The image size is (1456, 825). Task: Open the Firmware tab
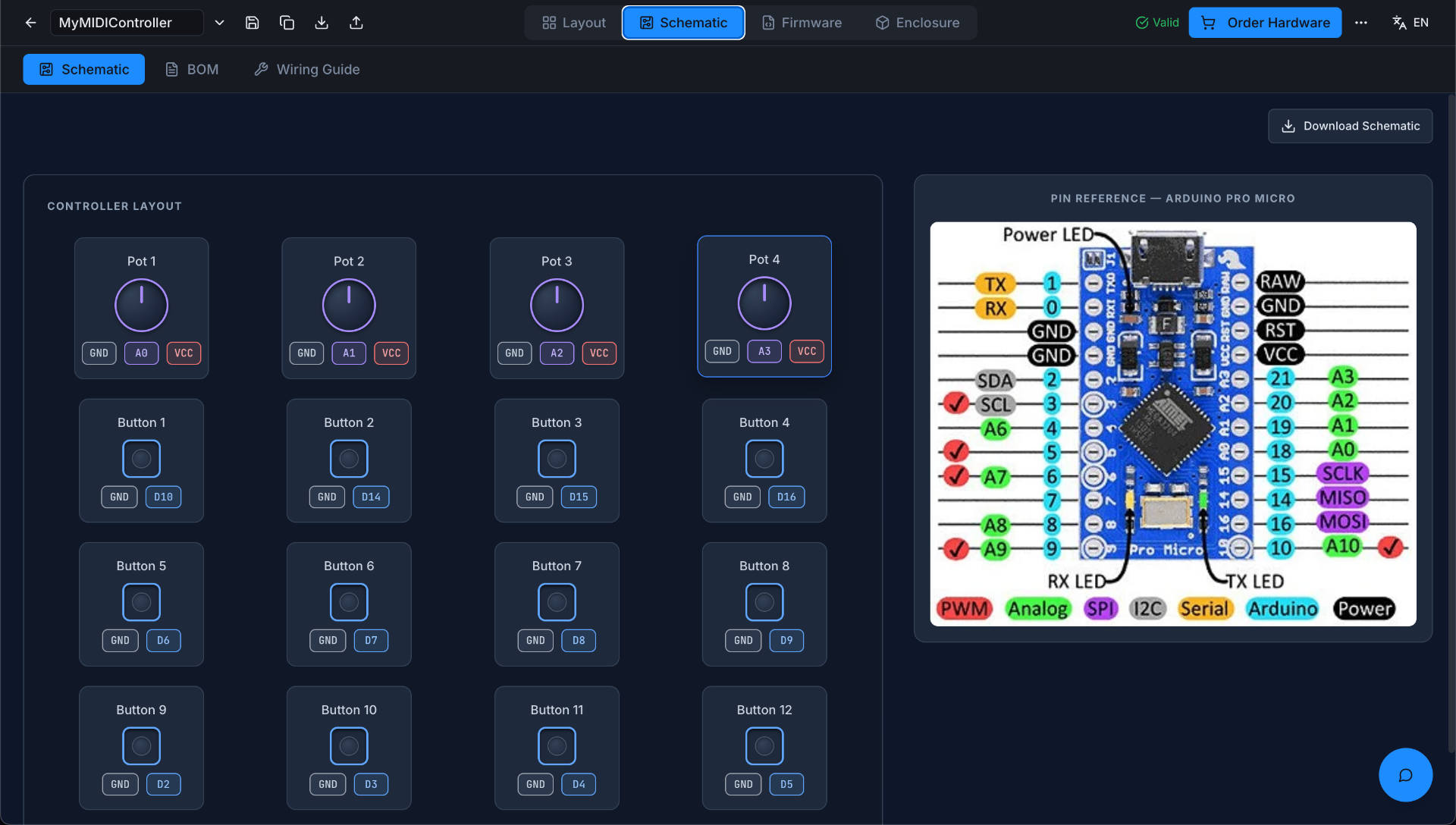pyautogui.click(x=802, y=23)
